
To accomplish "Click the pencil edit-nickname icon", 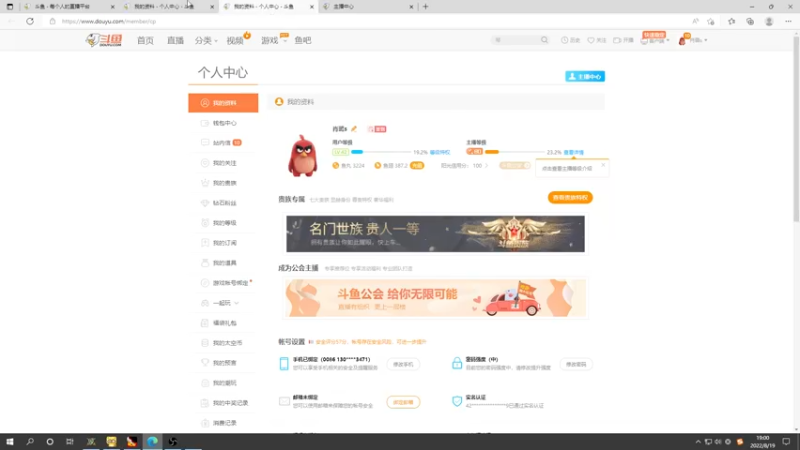I will click(x=354, y=129).
